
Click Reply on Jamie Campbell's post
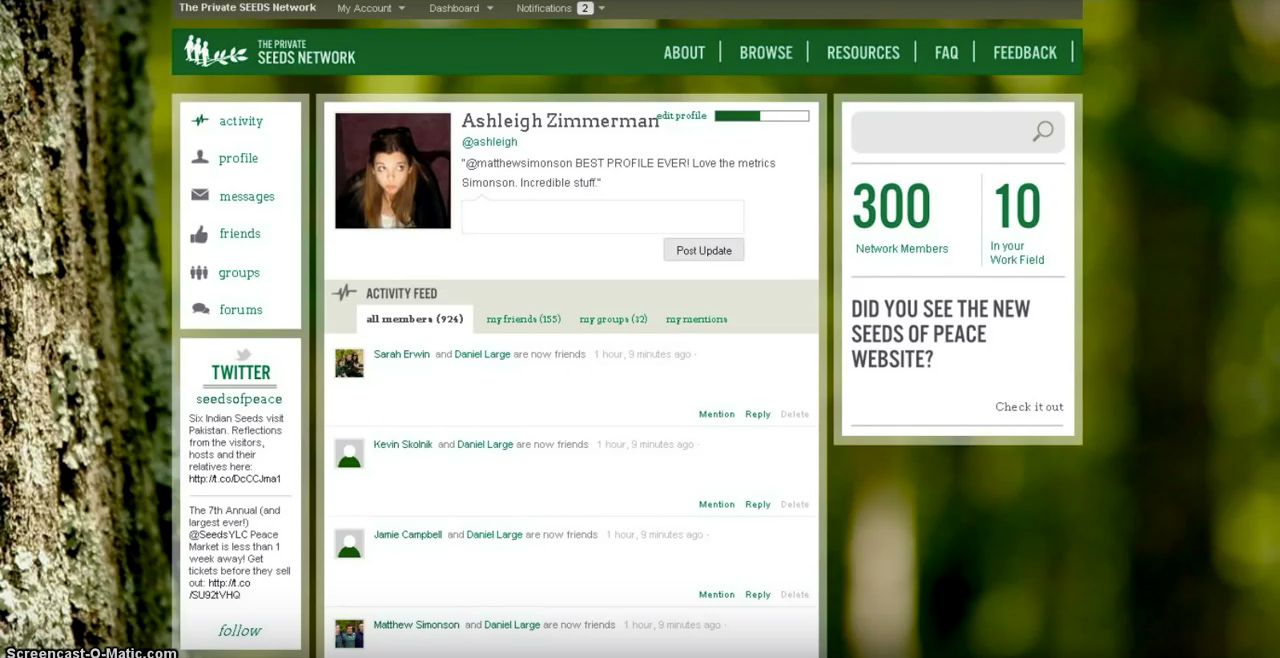[758, 594]
